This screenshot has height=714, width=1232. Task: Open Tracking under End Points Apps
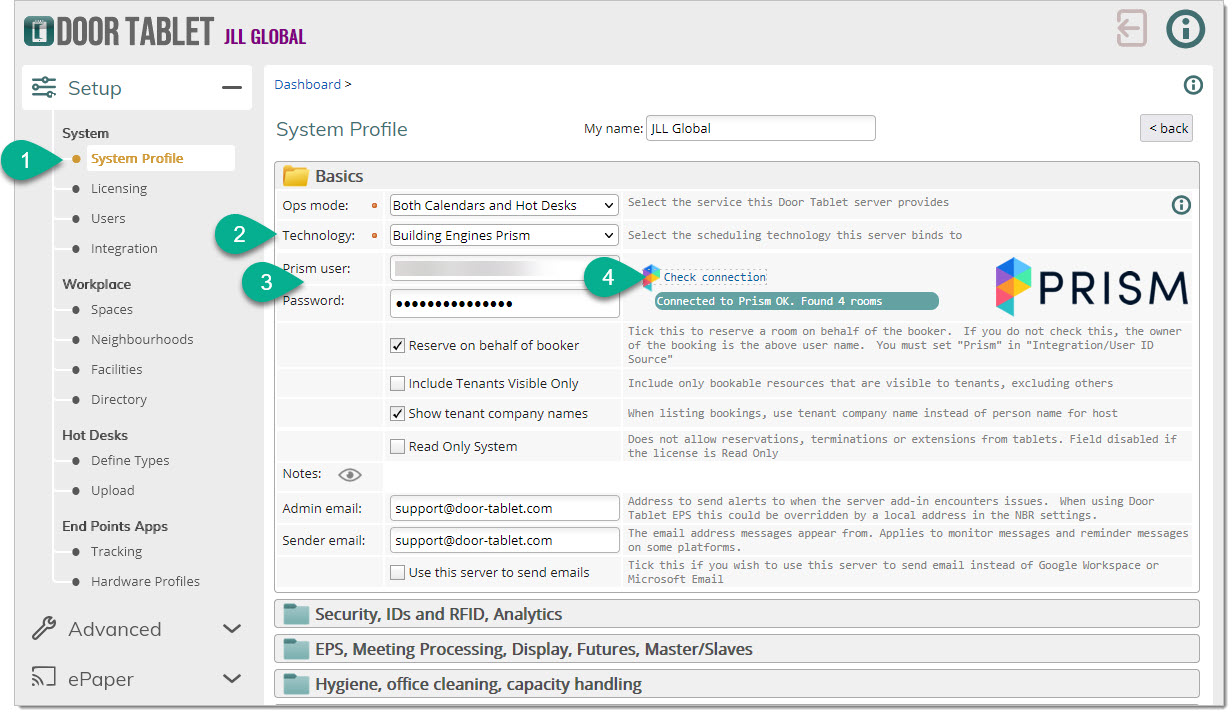click(117, 552)
